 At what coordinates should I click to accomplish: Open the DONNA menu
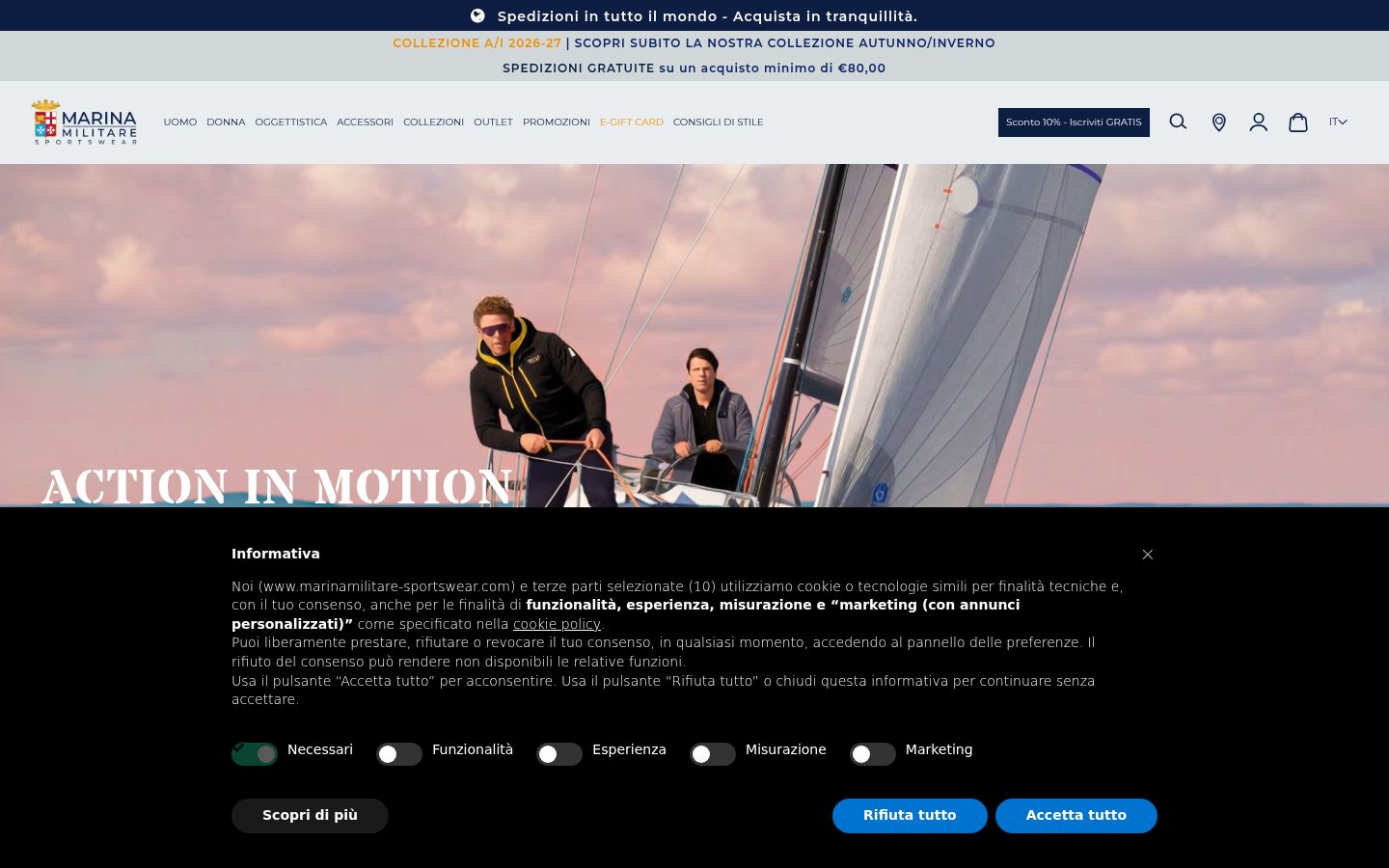pos(226,122)
